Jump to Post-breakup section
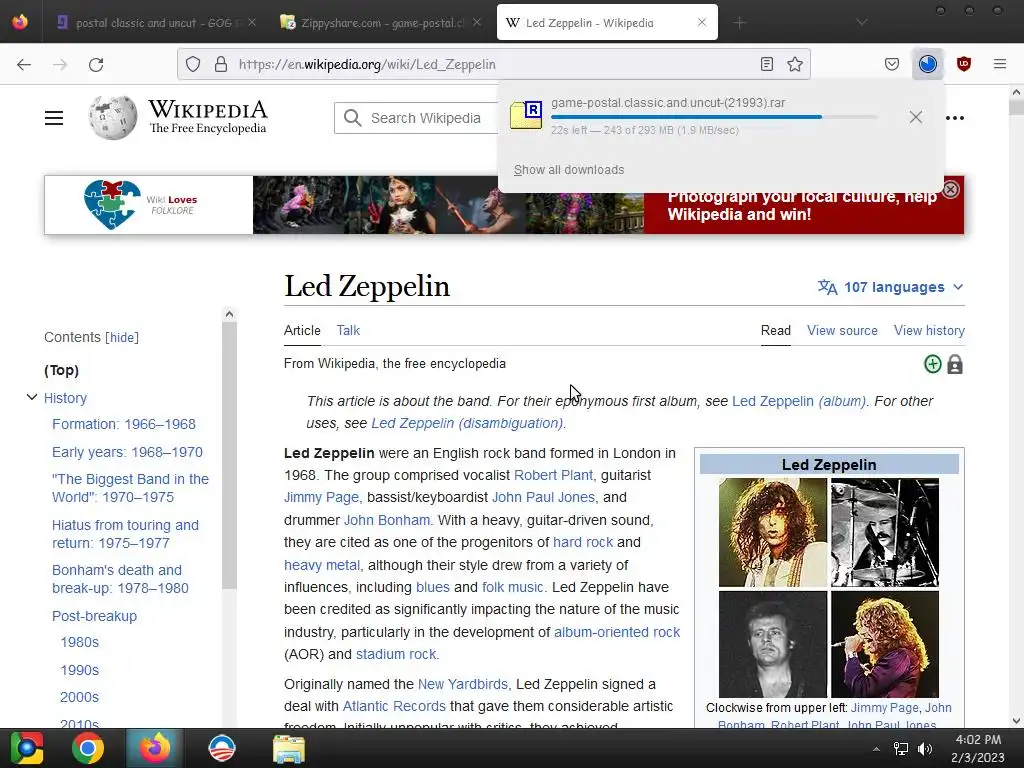 pyautogui.click(x=95, y=616)
